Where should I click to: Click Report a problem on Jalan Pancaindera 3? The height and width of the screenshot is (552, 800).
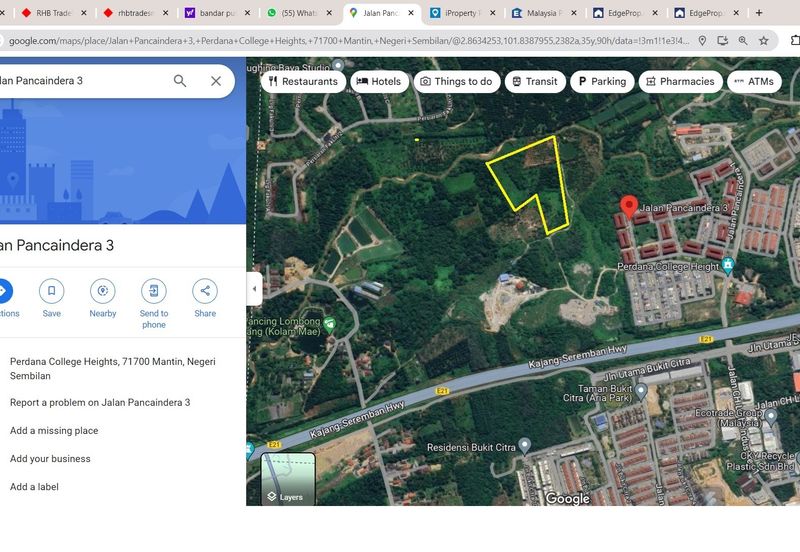[100, 403]
